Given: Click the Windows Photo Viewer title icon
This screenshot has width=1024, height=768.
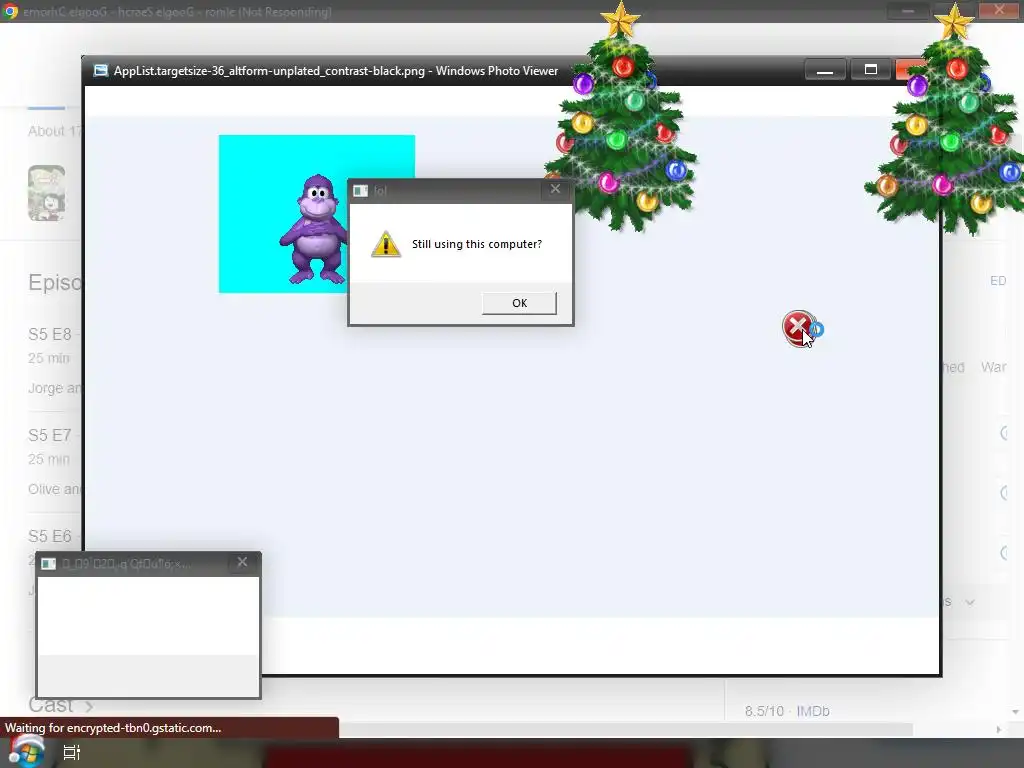Looking at the screenshot, I should click(101, 71).
